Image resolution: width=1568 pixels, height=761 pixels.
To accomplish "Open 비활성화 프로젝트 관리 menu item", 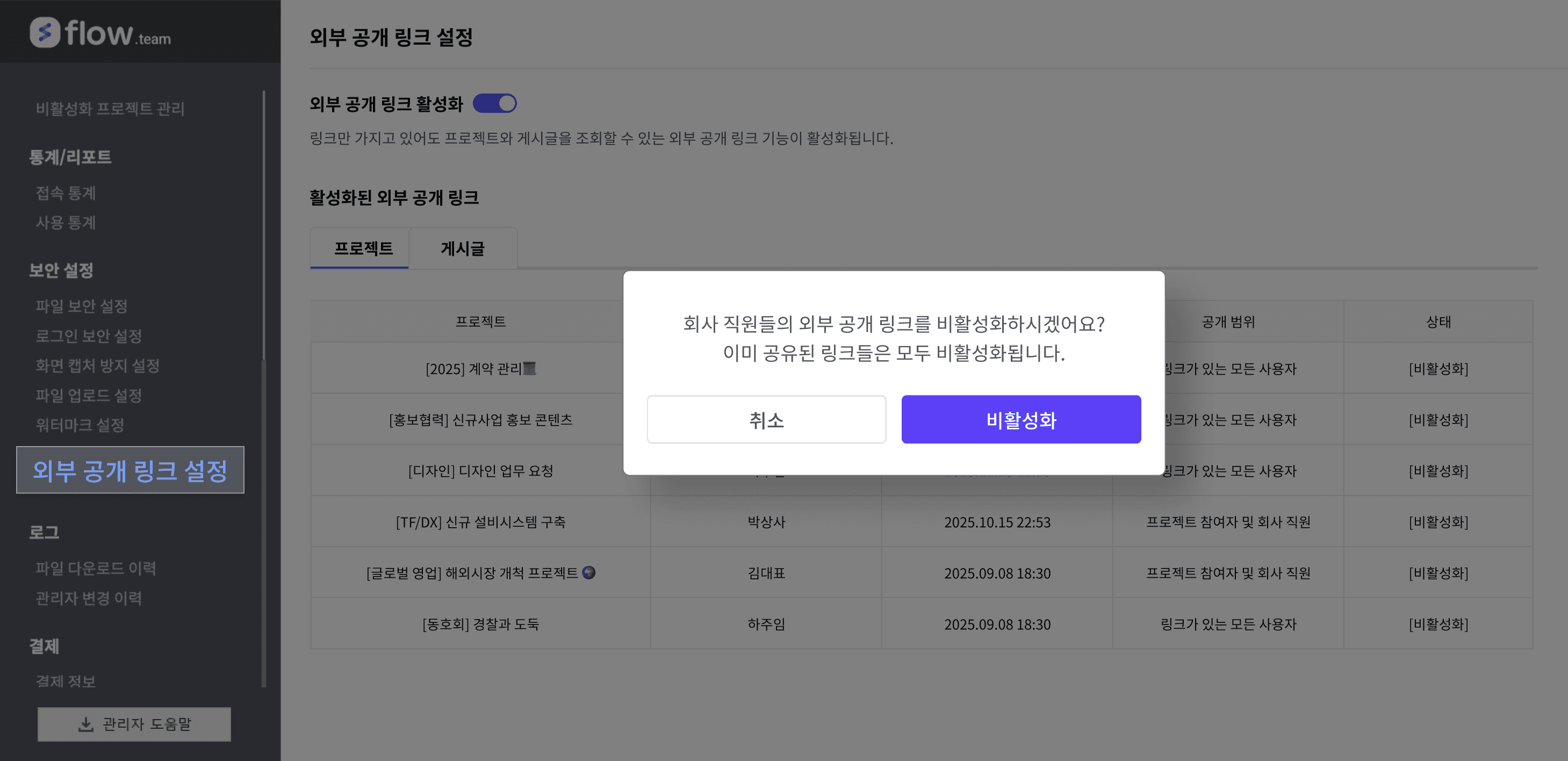I will click(x=110, y=109).
